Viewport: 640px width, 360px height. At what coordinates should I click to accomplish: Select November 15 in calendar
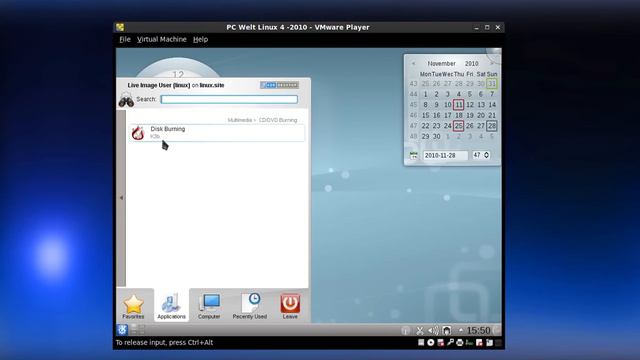tap(425, 116)
